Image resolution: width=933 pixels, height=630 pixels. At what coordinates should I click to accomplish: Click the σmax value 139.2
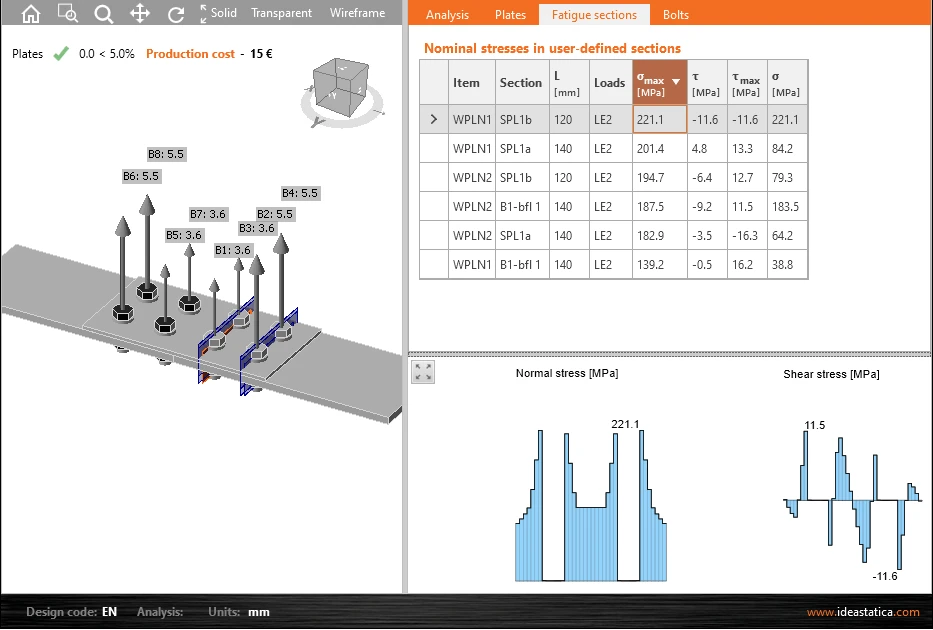659,265
